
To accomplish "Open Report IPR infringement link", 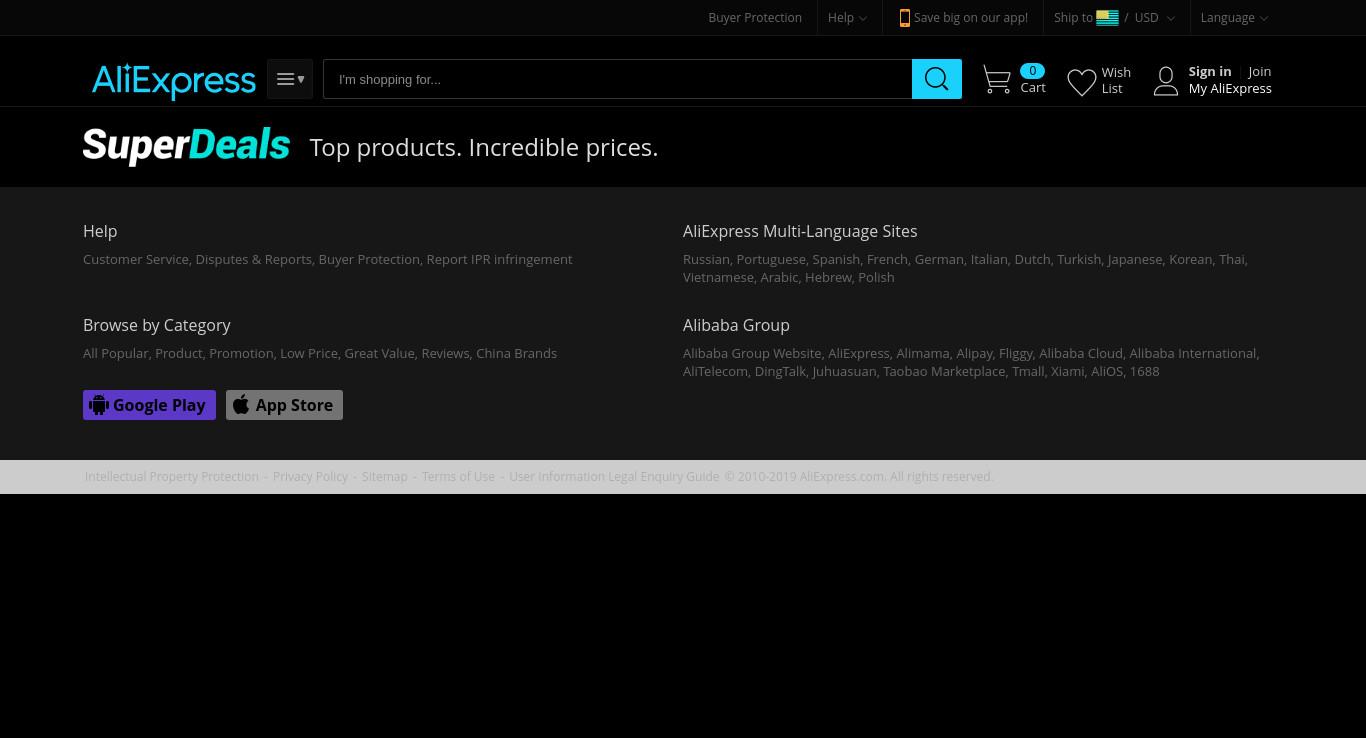I will pyautogui.click(x=499, y=259).
